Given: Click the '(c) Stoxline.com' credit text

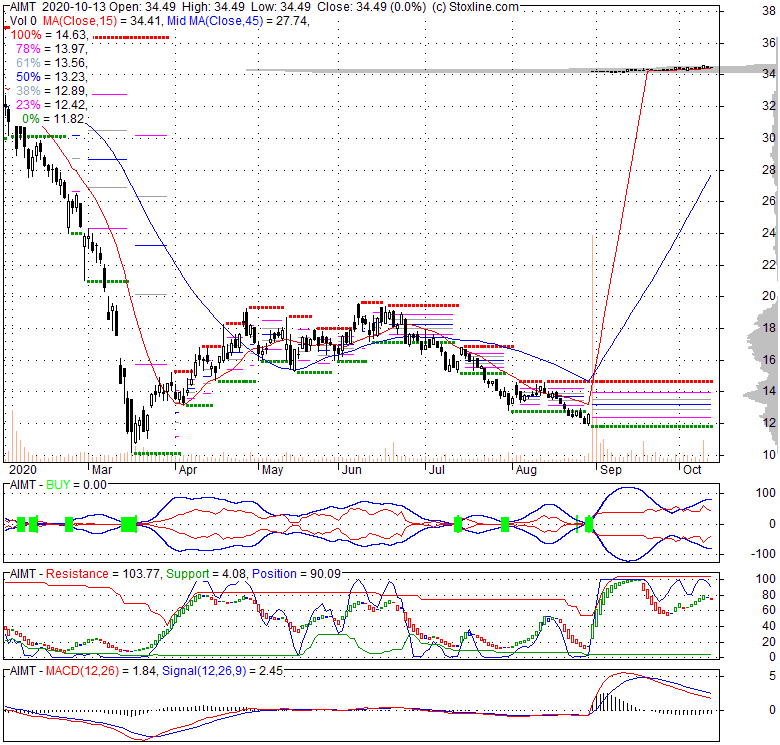Looking at the screenshot, I should [x=475, y=7].
